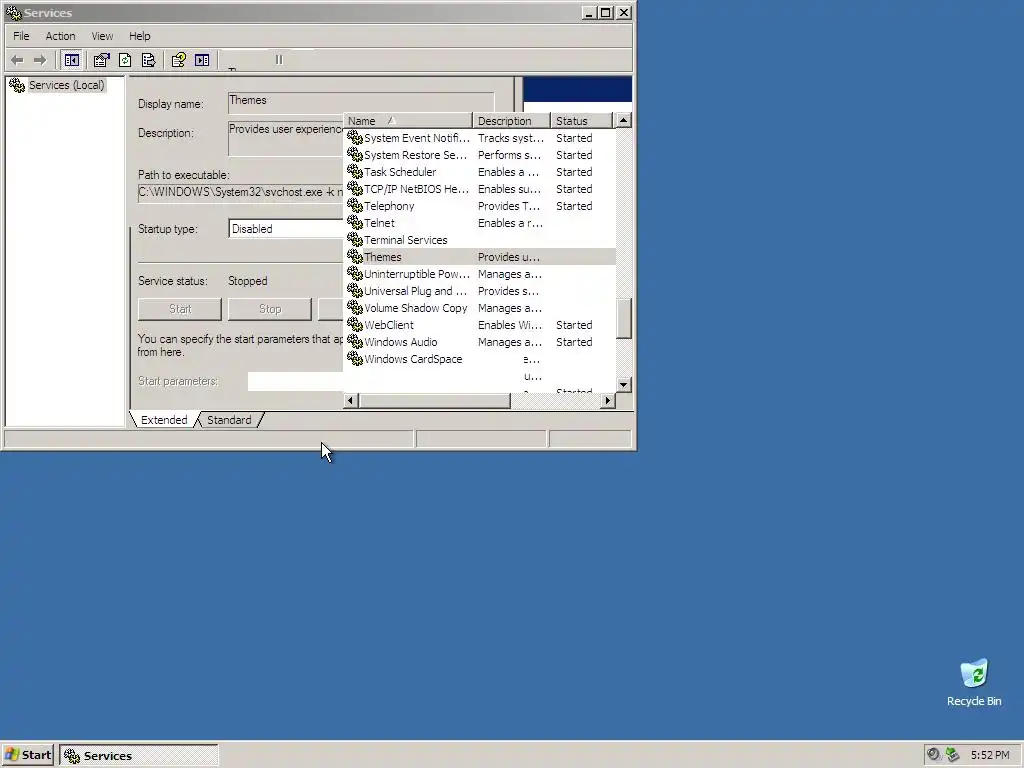Click the horizontal scrollbar thumb

tap(434, 400)
